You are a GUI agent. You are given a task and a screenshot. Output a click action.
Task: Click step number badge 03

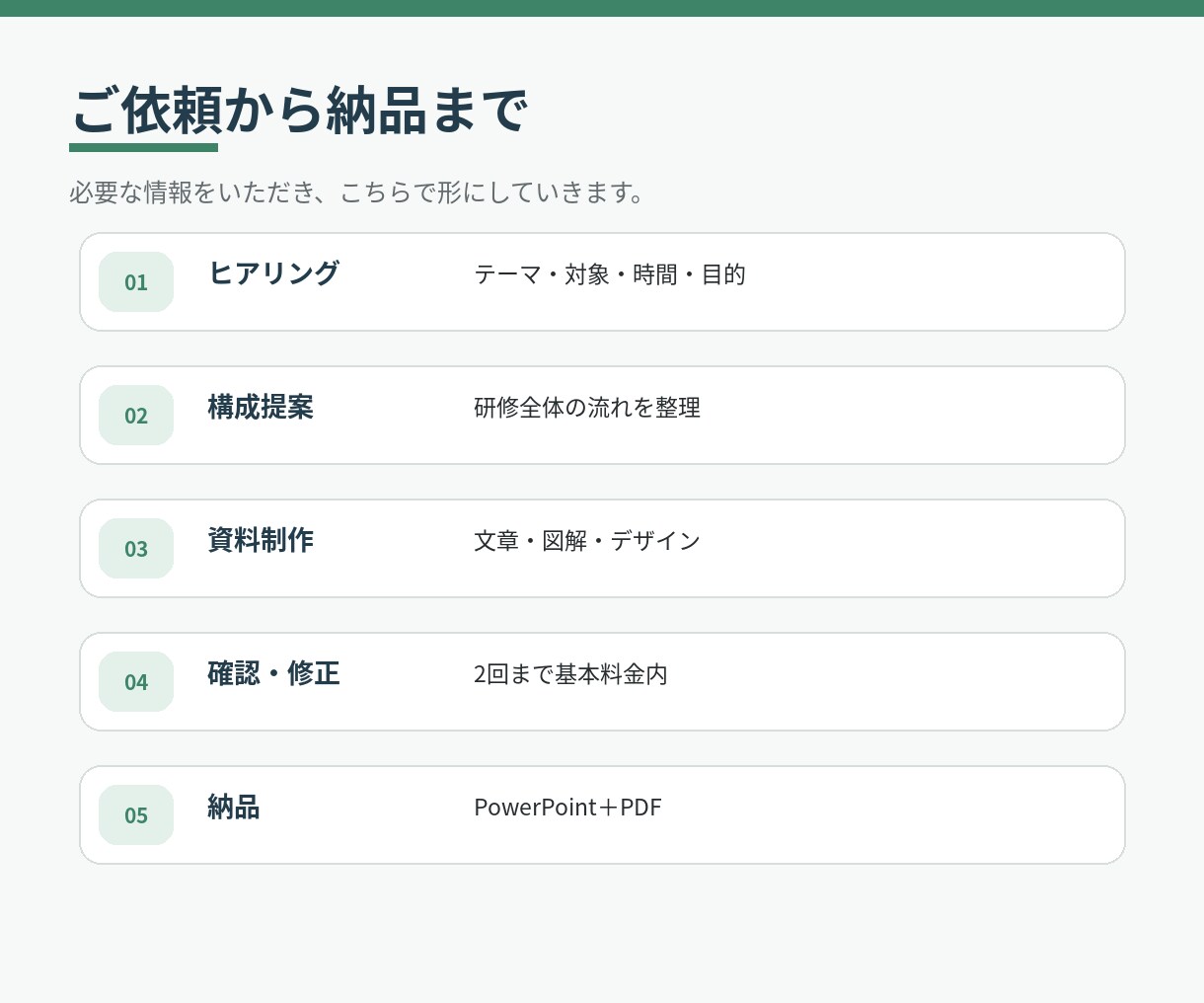[x=136, y=549]
